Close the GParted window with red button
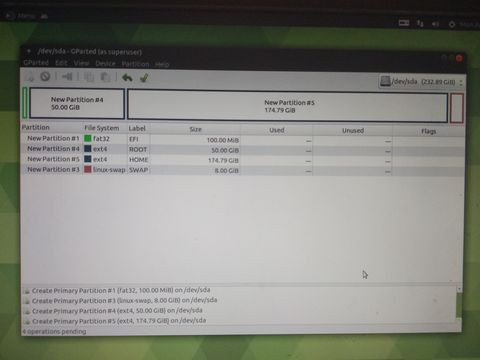The width and height of the screenshot is (480, 360). 459,58
